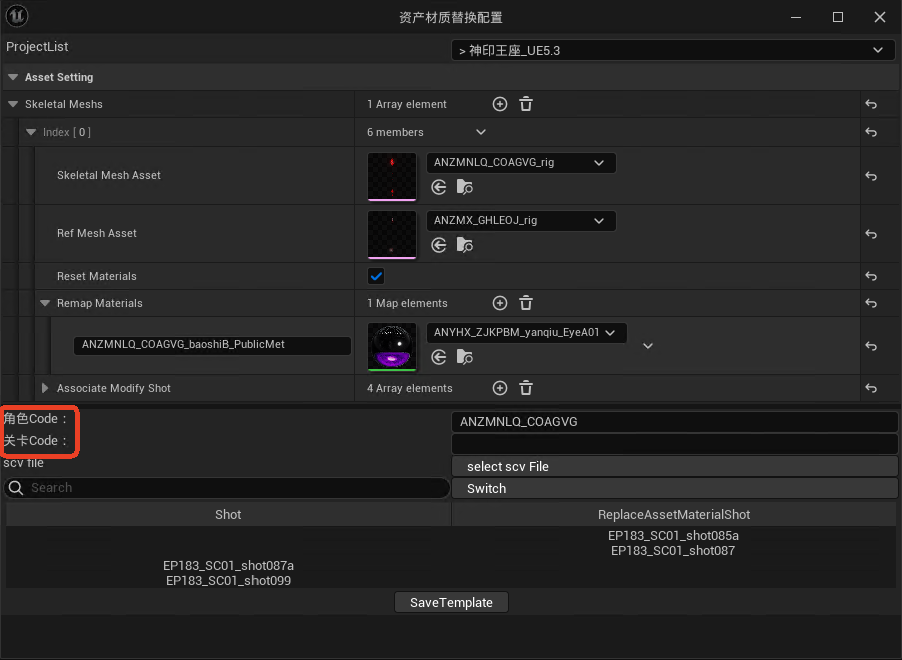Screen dimensions: 902x660
Task: Toggle the Reset Materials checkbox
Action: click(x=376, y=276)
